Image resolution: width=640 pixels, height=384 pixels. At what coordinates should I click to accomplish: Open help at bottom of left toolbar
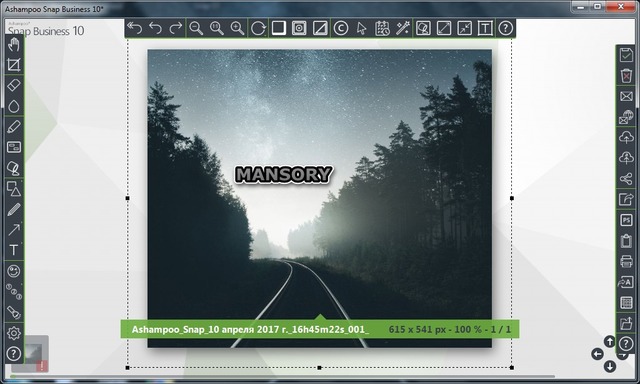coord(13,354)
